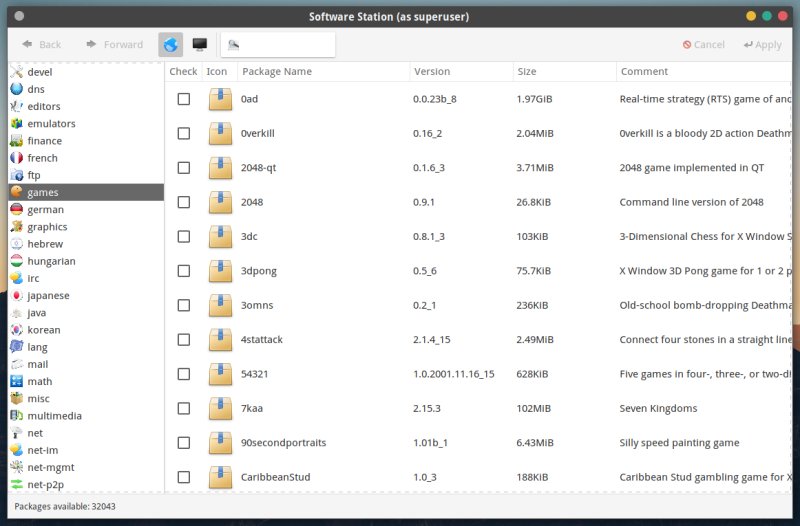The image size is (800, 526).
Task: Click the Cancel button
Action: click(x=704, y=45)
